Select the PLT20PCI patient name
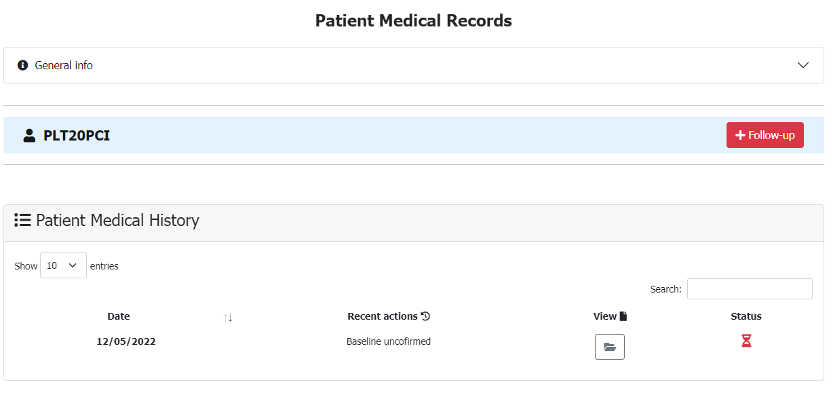The width and height of the screenshot is (832, 394). (x=76, y=136)
